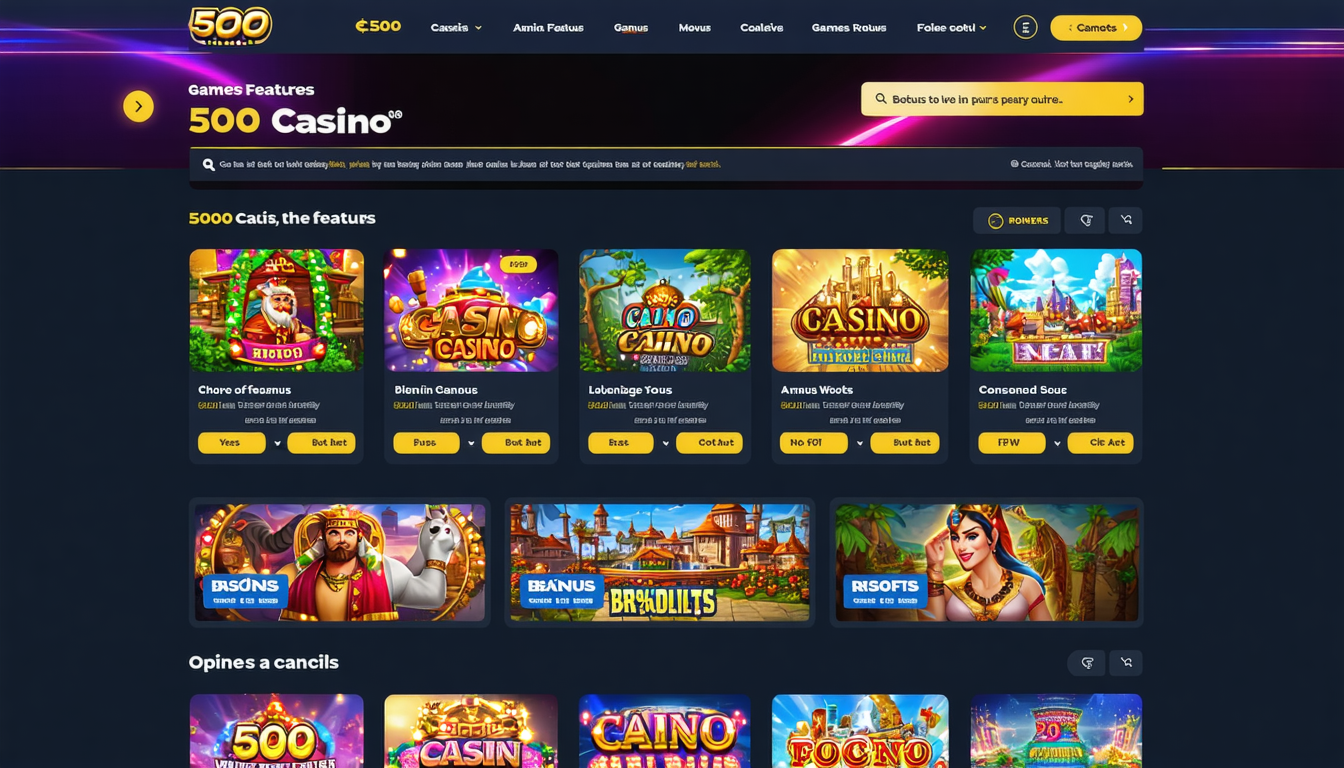Click the magnifier icon in the long search bar
Viewport: 1344px width, 768px height.
tap(208, 165)
